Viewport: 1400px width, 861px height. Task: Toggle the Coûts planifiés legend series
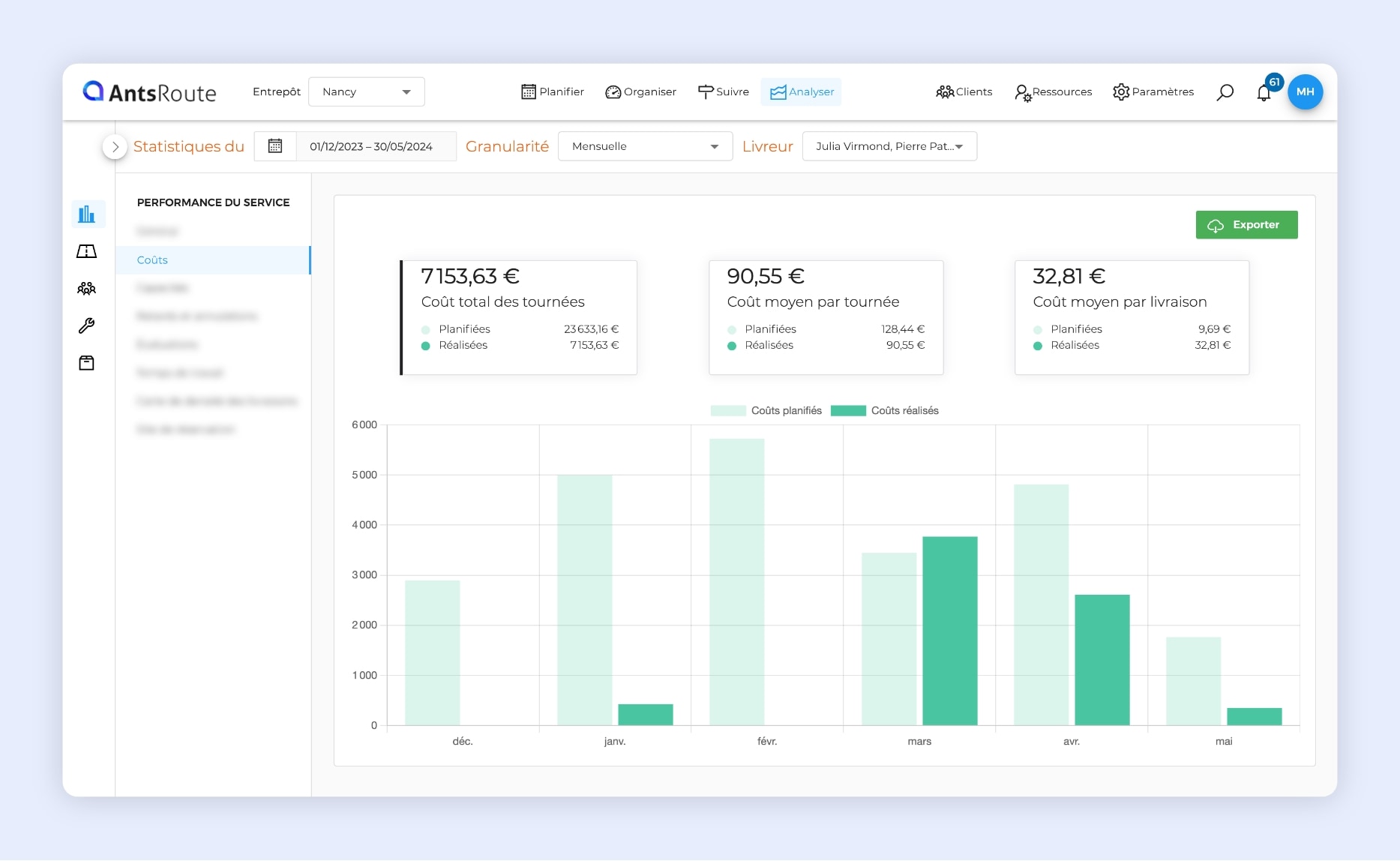coord(766,411)
